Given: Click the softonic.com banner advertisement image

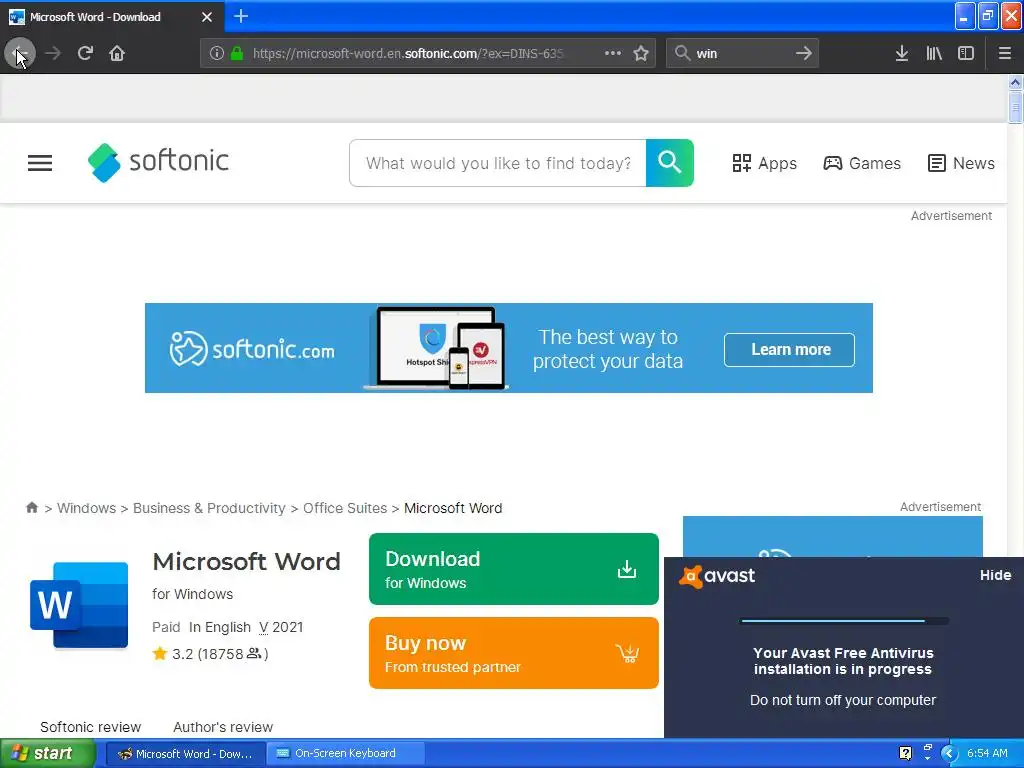Looking at the screenshot, I should coord(509,347).
